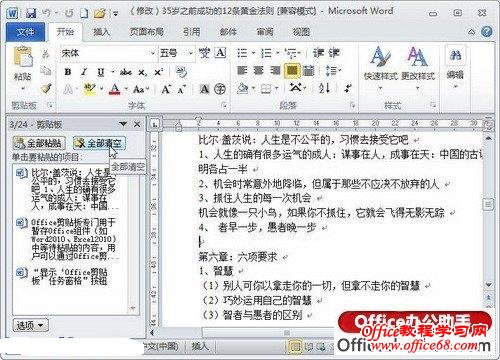
Task: Open the font size box showing 五号
Action: 176,53
